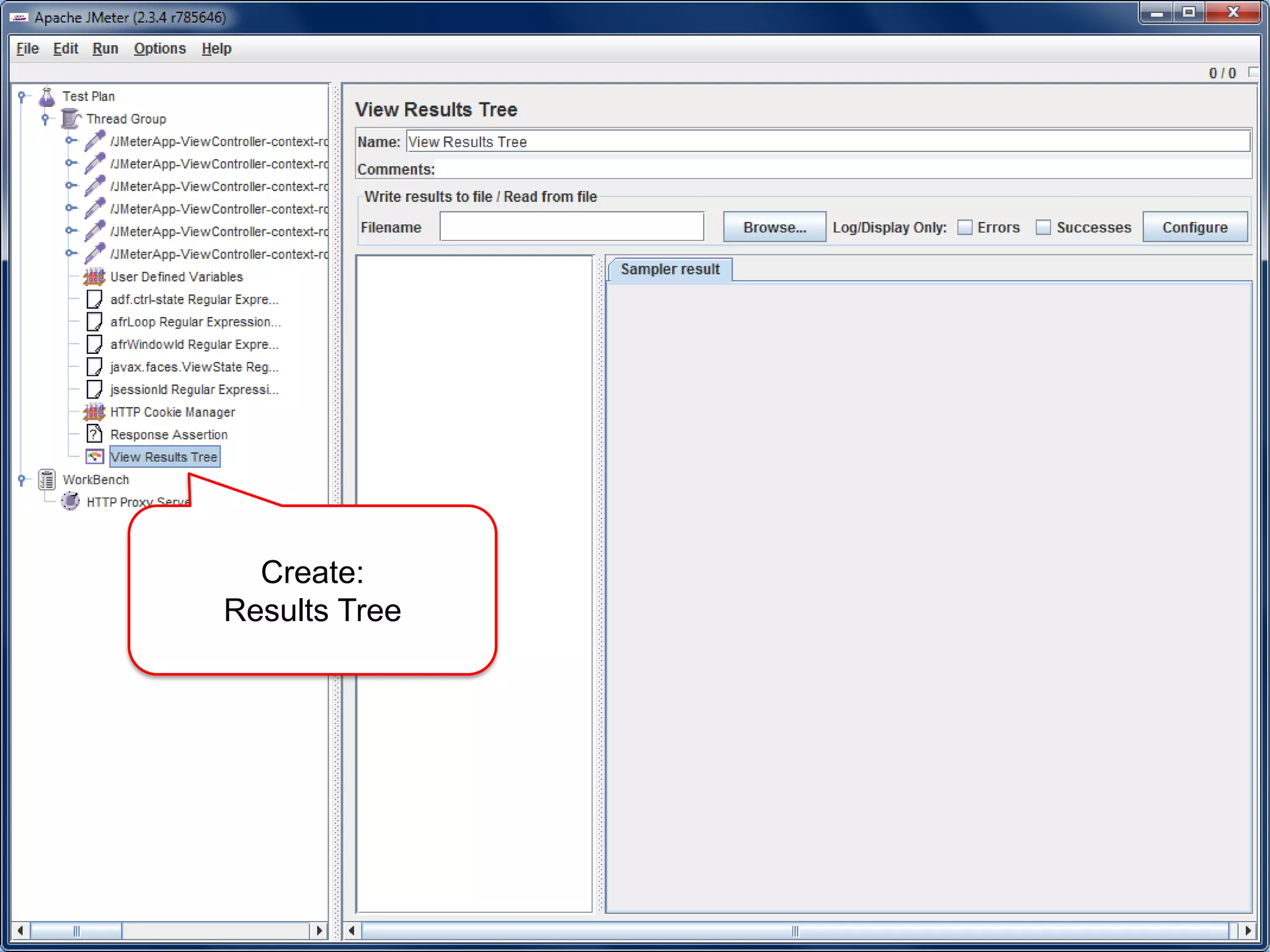
Task: Click the Browse... button
Action: click(775, 227)
